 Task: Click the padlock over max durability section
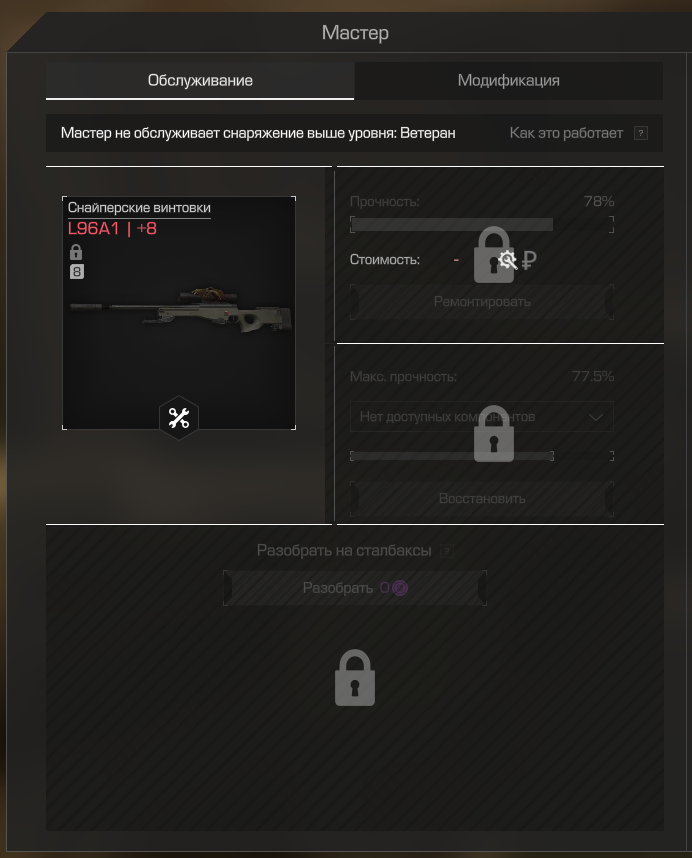pos(493,434)
